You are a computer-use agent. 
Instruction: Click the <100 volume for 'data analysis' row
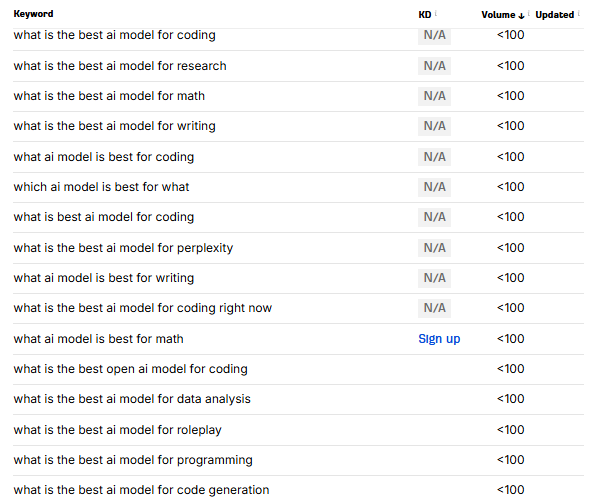(x=511, y=399)
